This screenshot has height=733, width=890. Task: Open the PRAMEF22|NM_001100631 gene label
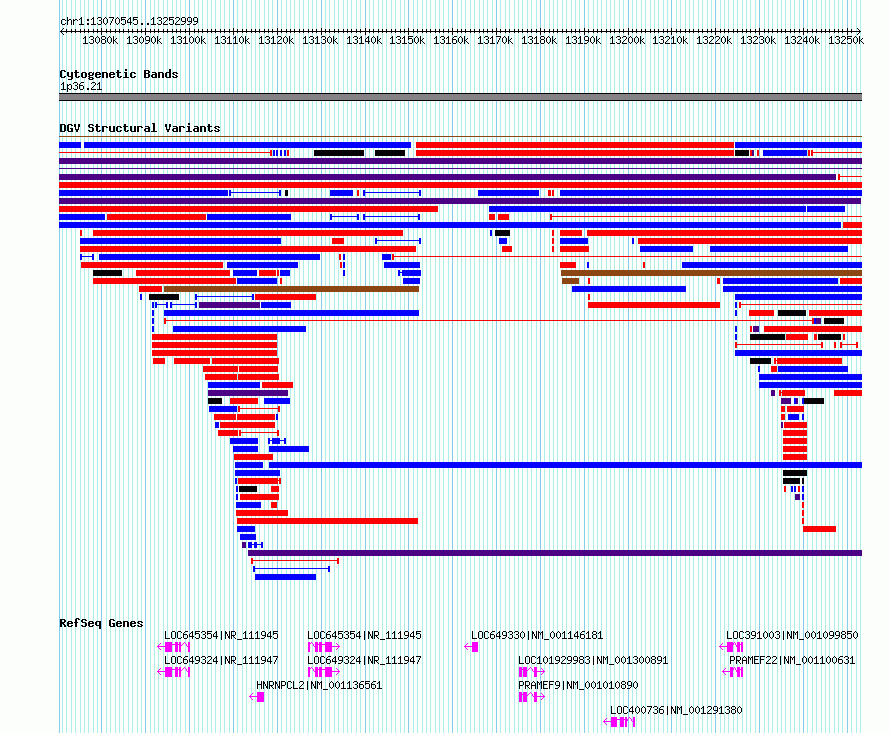[792, 660]
